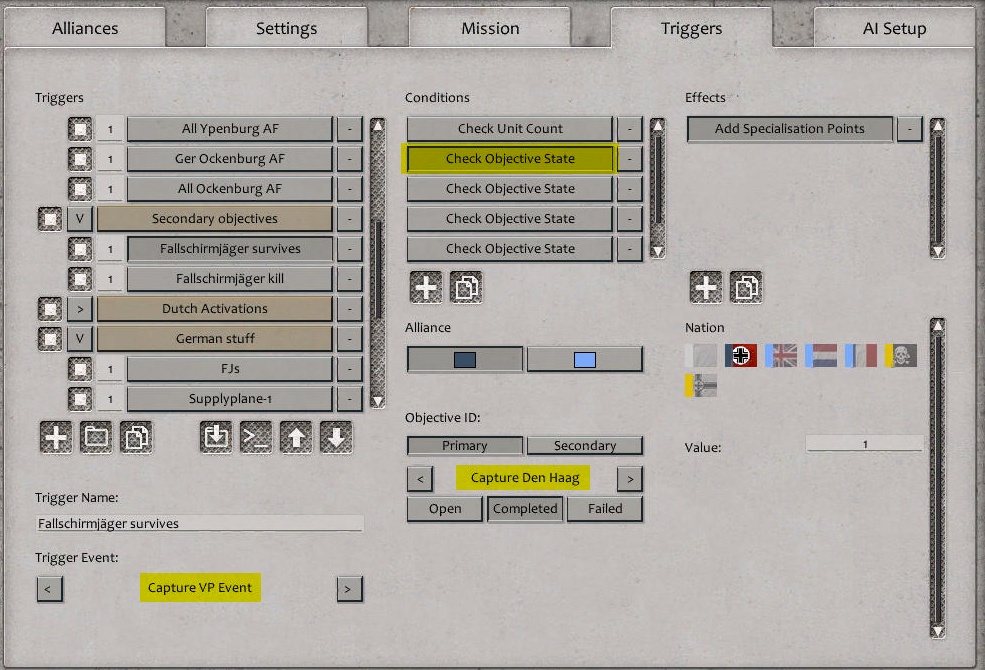Choose Primary objective type

click(x=465, y=445)
